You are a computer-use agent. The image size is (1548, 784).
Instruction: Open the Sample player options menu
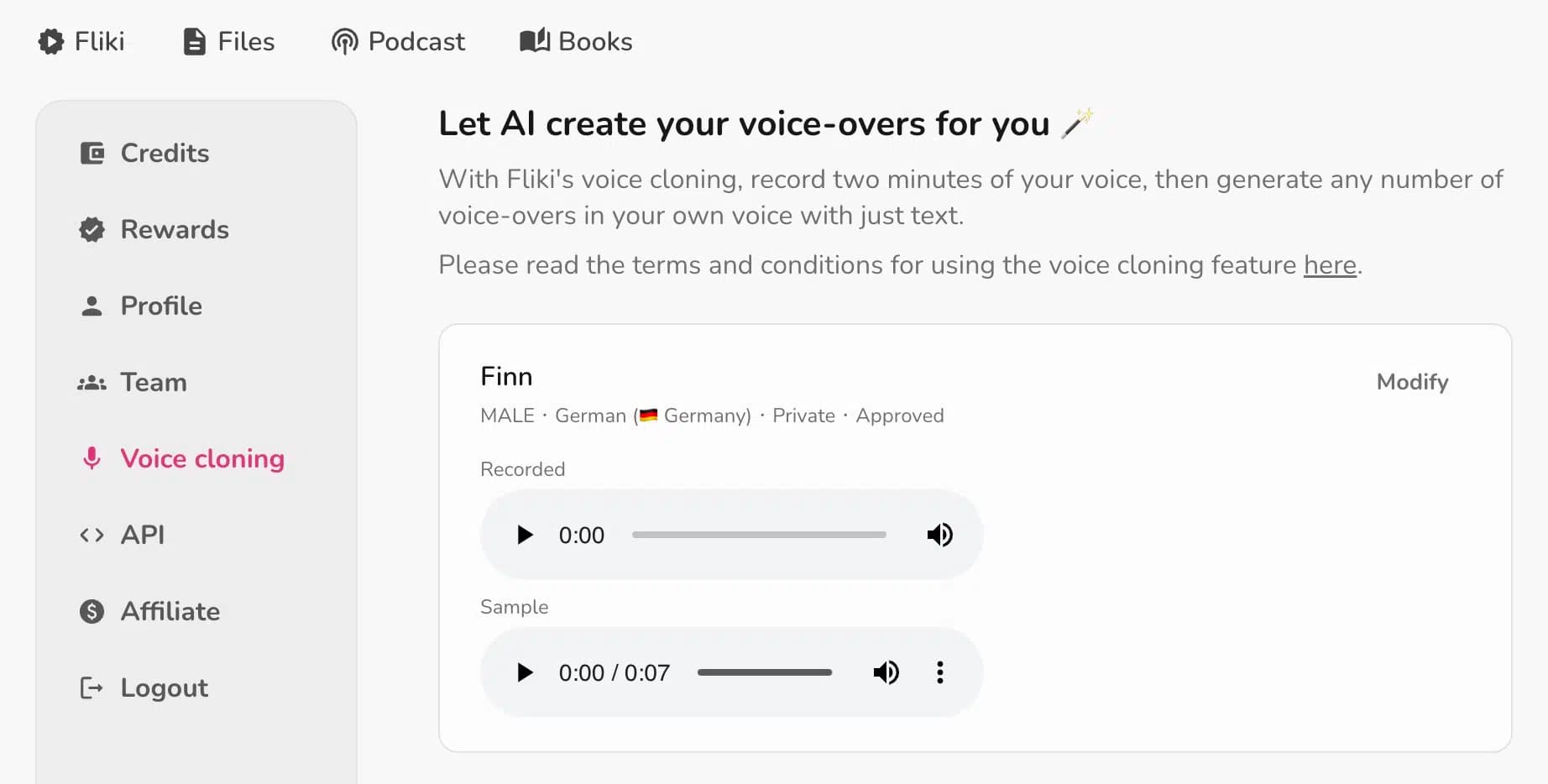940,672
